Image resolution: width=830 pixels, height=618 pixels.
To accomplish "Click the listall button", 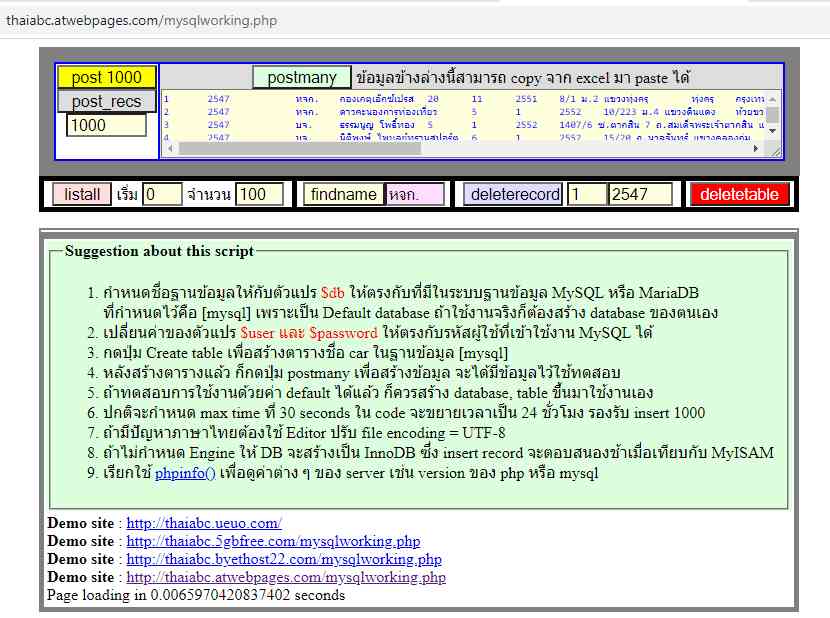I will point(82,194).
